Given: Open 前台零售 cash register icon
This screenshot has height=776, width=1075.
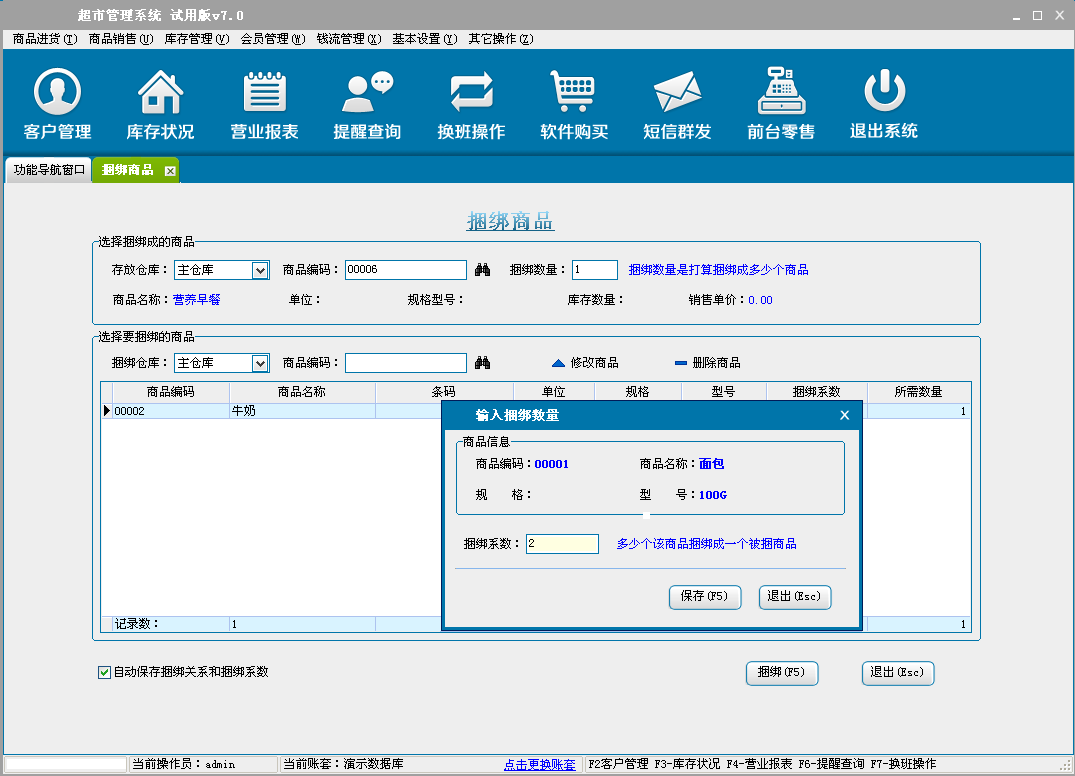Looking at the screenshot, I should point(781,104).
